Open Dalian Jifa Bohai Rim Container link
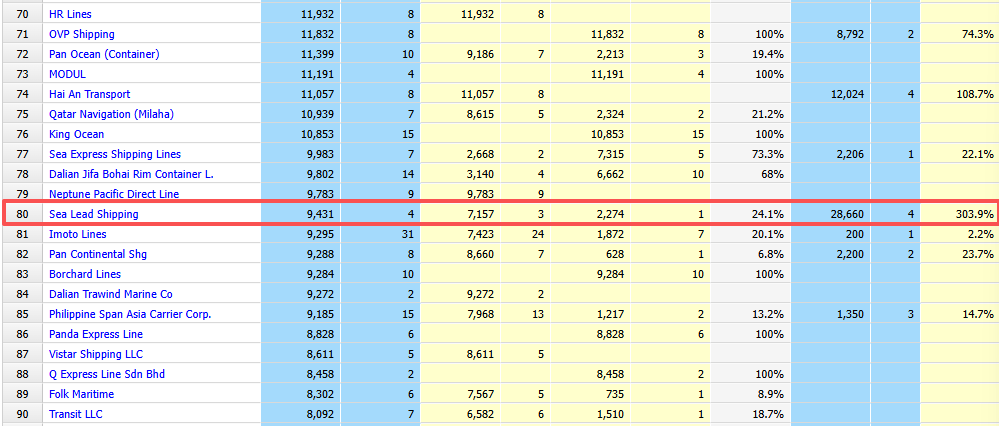The image size is (999, 426). point(131,174)
